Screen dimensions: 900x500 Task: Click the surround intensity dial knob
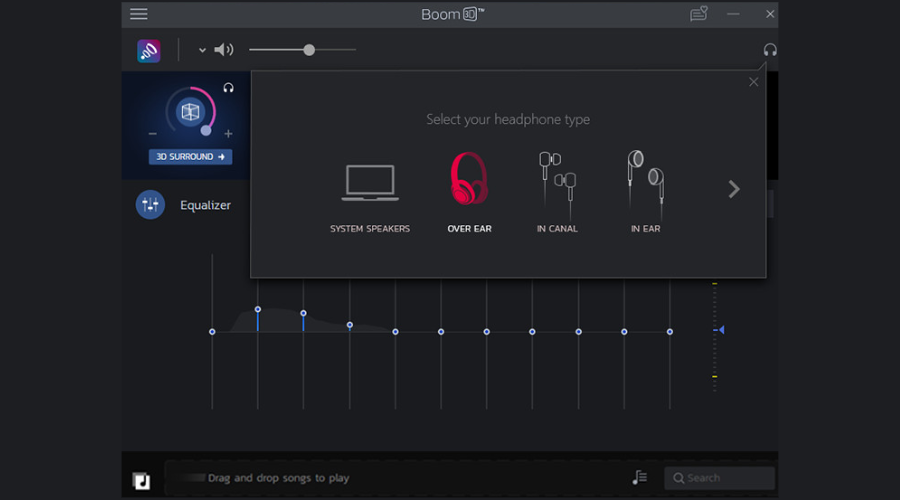click(205, 130)
